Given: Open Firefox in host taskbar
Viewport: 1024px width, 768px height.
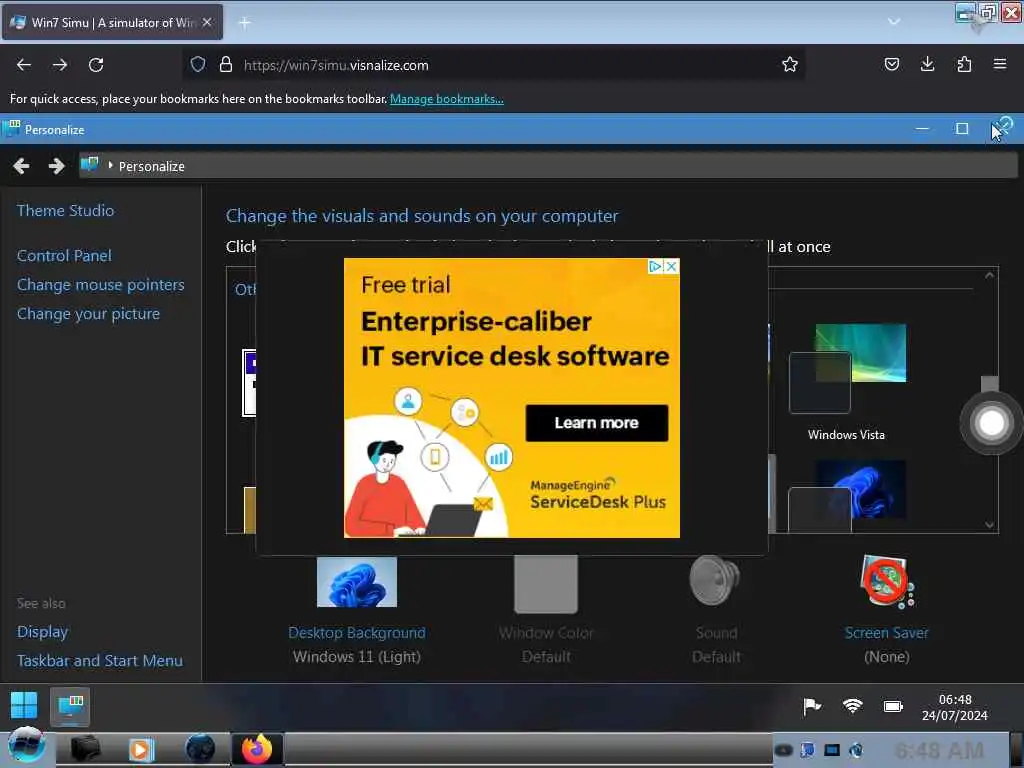Looking at the screenshot, I should [257, 748].
